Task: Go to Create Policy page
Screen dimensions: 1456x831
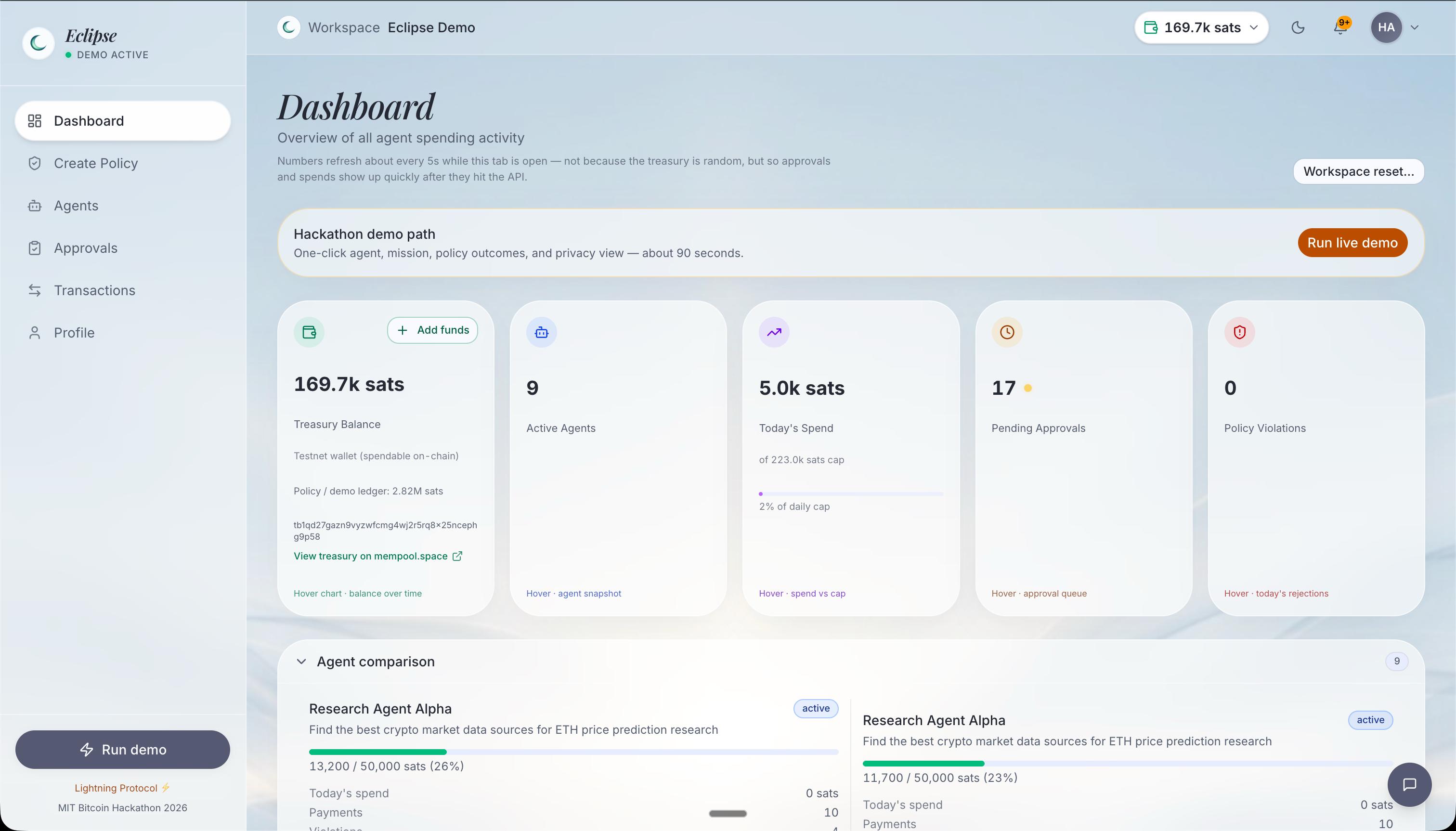Action: (x=95, y=163)
